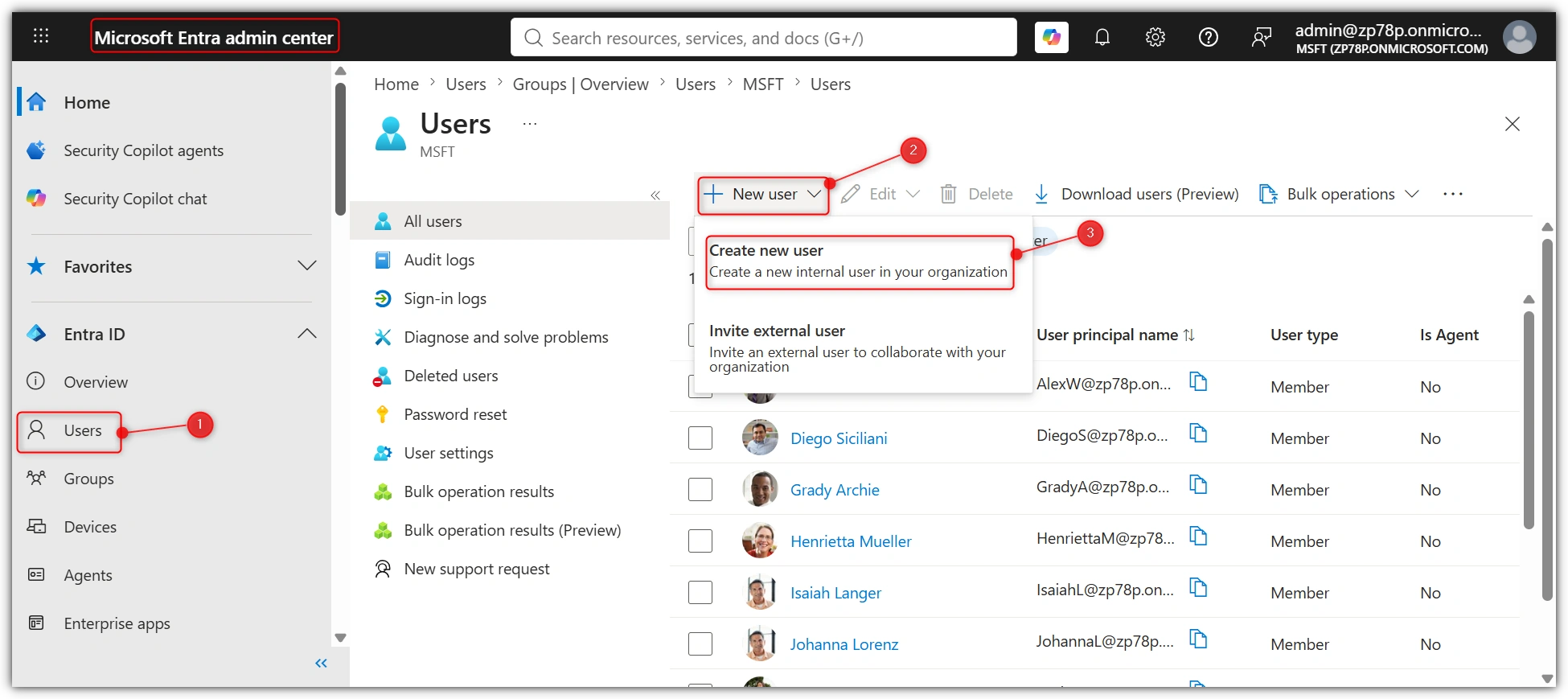
Task: Copy JohannaL user principal name
Action: click(x=1198, y=639)
